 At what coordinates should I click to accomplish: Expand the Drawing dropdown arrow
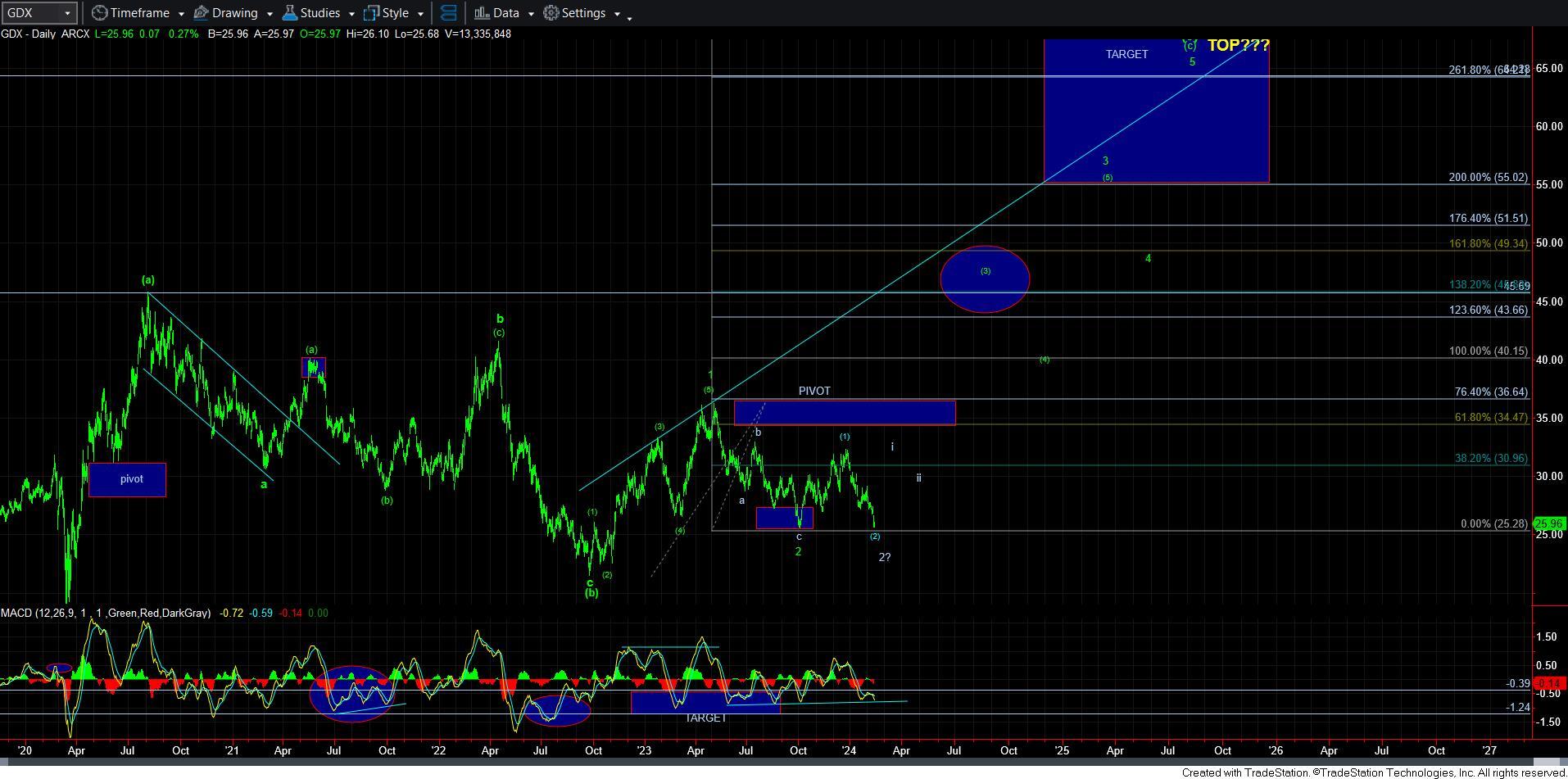(269, 14)
